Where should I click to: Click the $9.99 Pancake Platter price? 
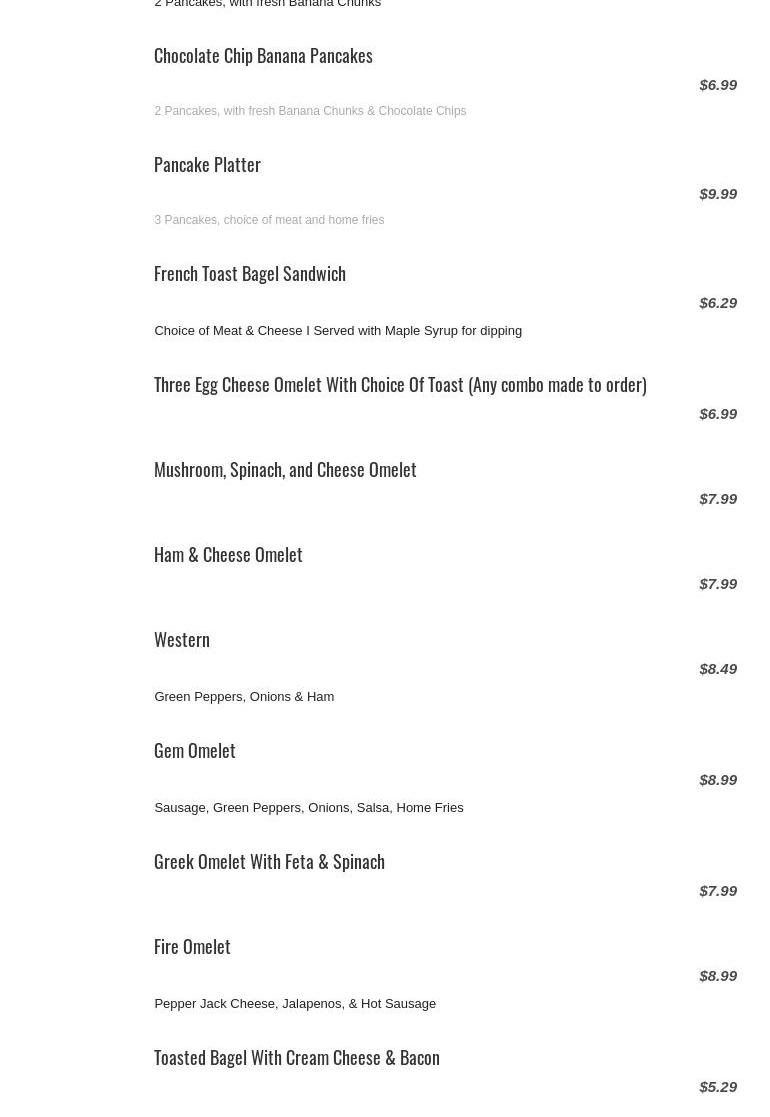click(x=718, y=194)
